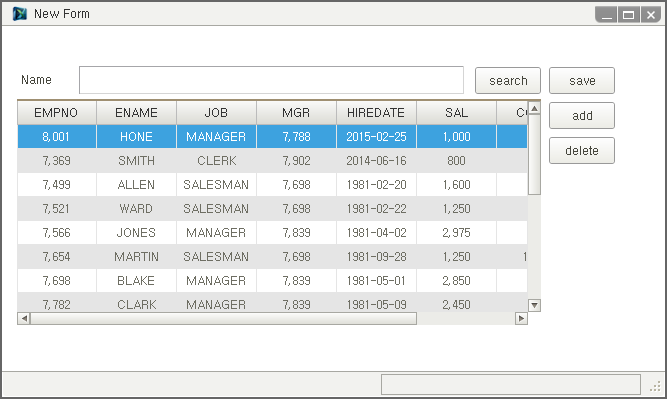Click hire date 1981-05-01 cell
This screenshot has width=667, height=399.
pyautogui.click(x=376, y=281)
